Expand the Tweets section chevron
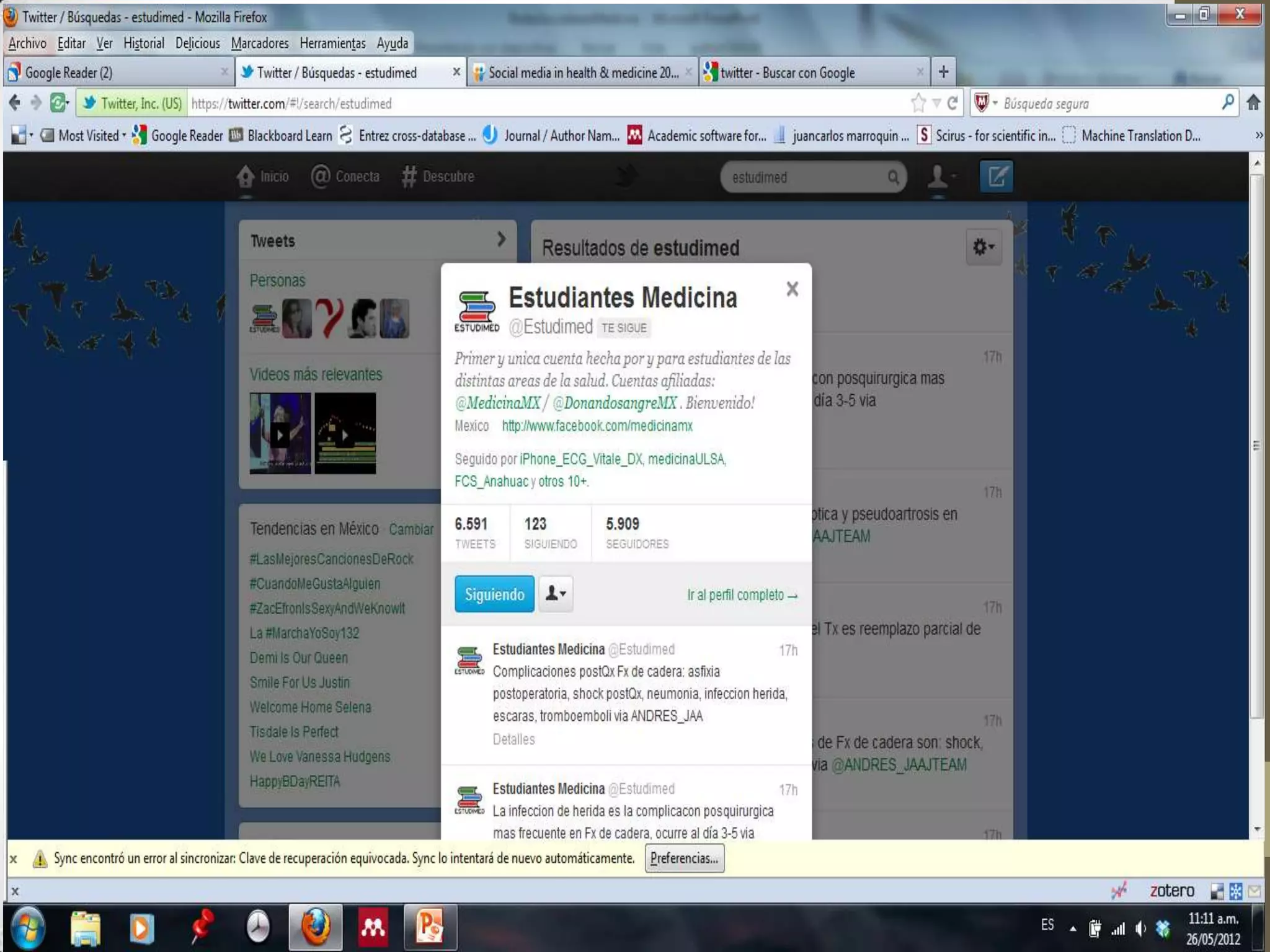The image size is (1270, 952). click(501, 239)
